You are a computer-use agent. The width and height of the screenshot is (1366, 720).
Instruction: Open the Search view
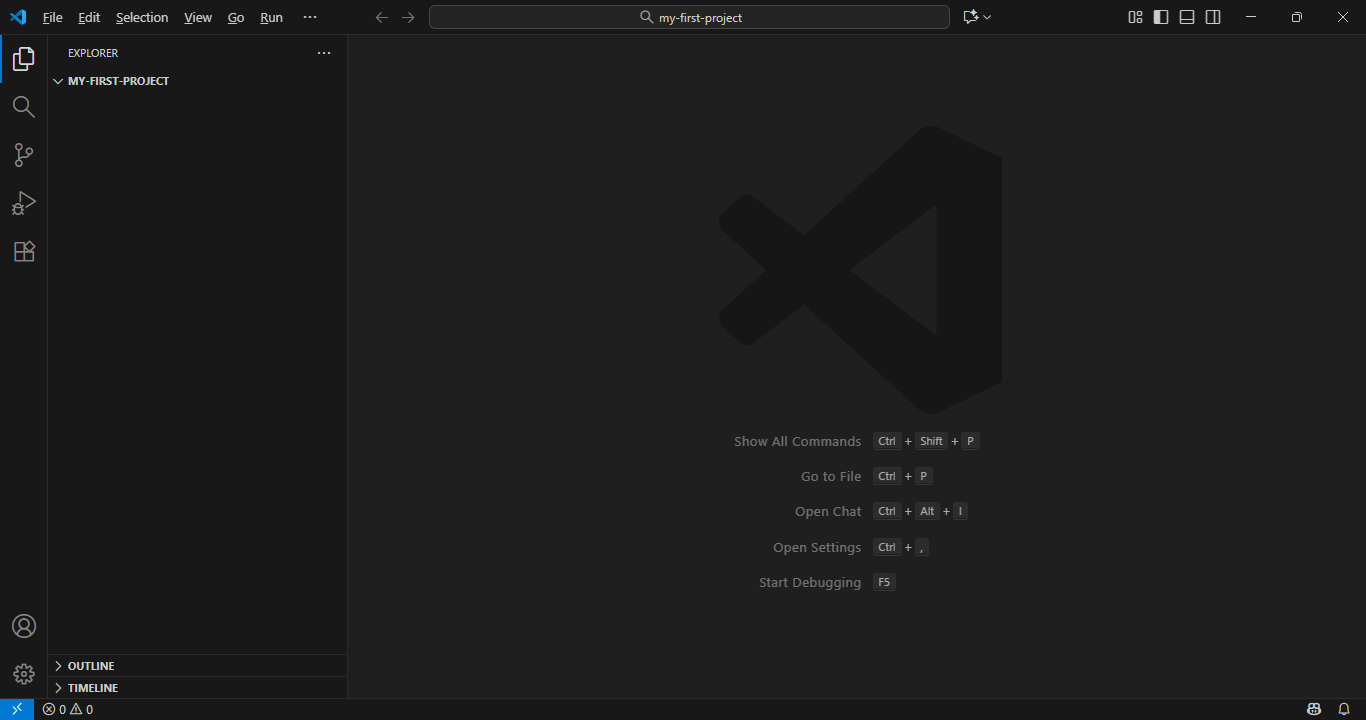23,107
